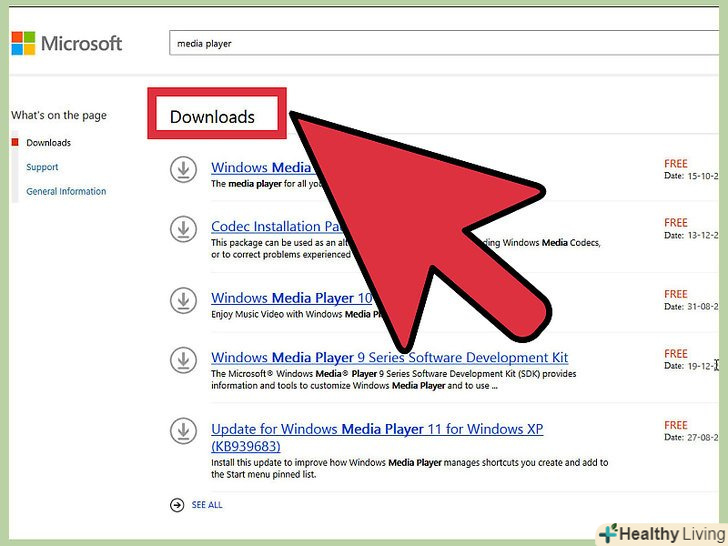Click the Downloads section heading

click(212, 117)
